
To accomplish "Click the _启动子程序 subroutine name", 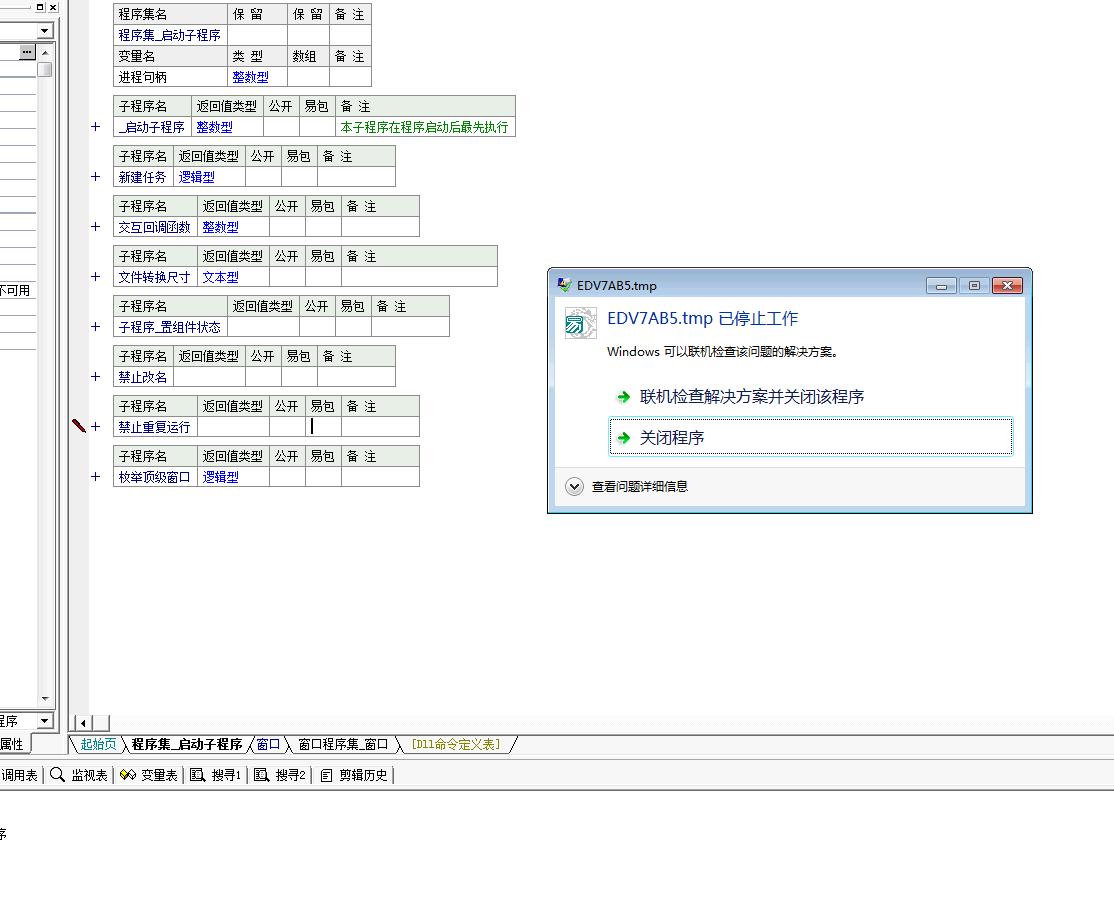I will pyautogui.click(x=151, y=126).
